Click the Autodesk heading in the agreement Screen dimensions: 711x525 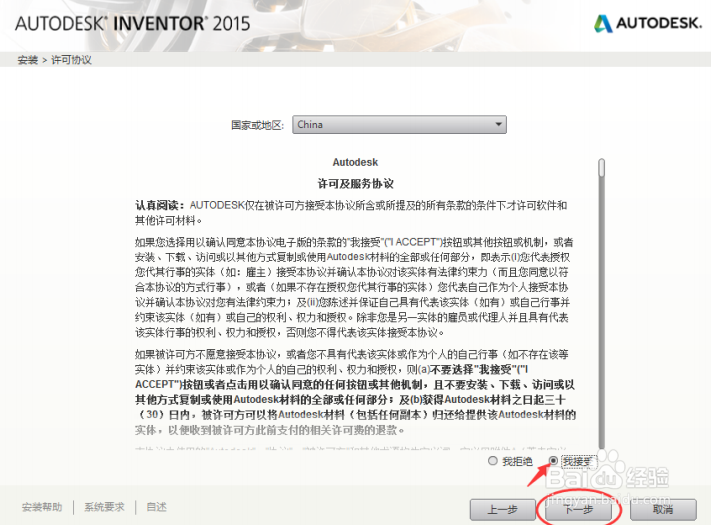click(355, 162)
